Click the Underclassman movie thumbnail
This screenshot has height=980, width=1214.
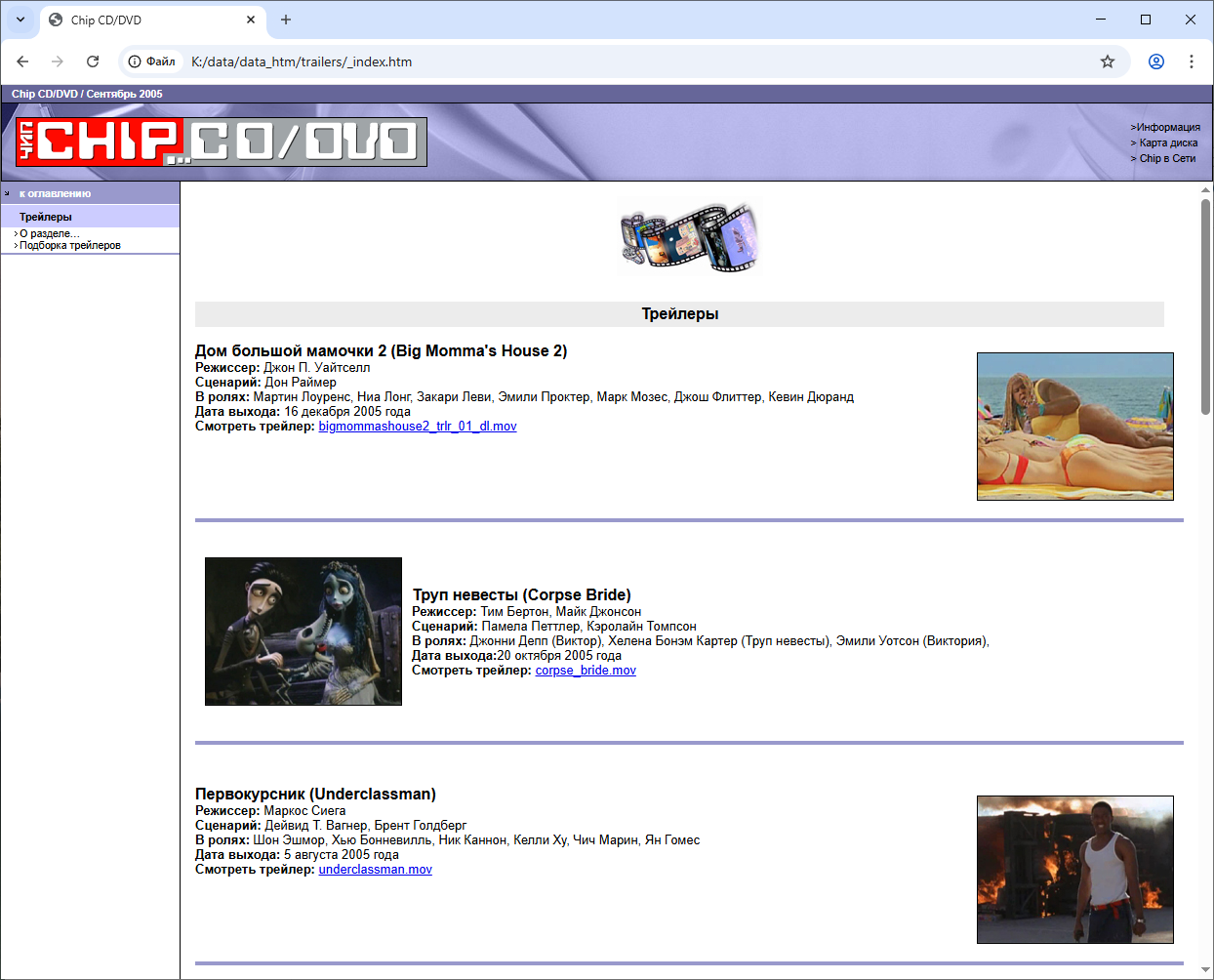pos(1075,870)
